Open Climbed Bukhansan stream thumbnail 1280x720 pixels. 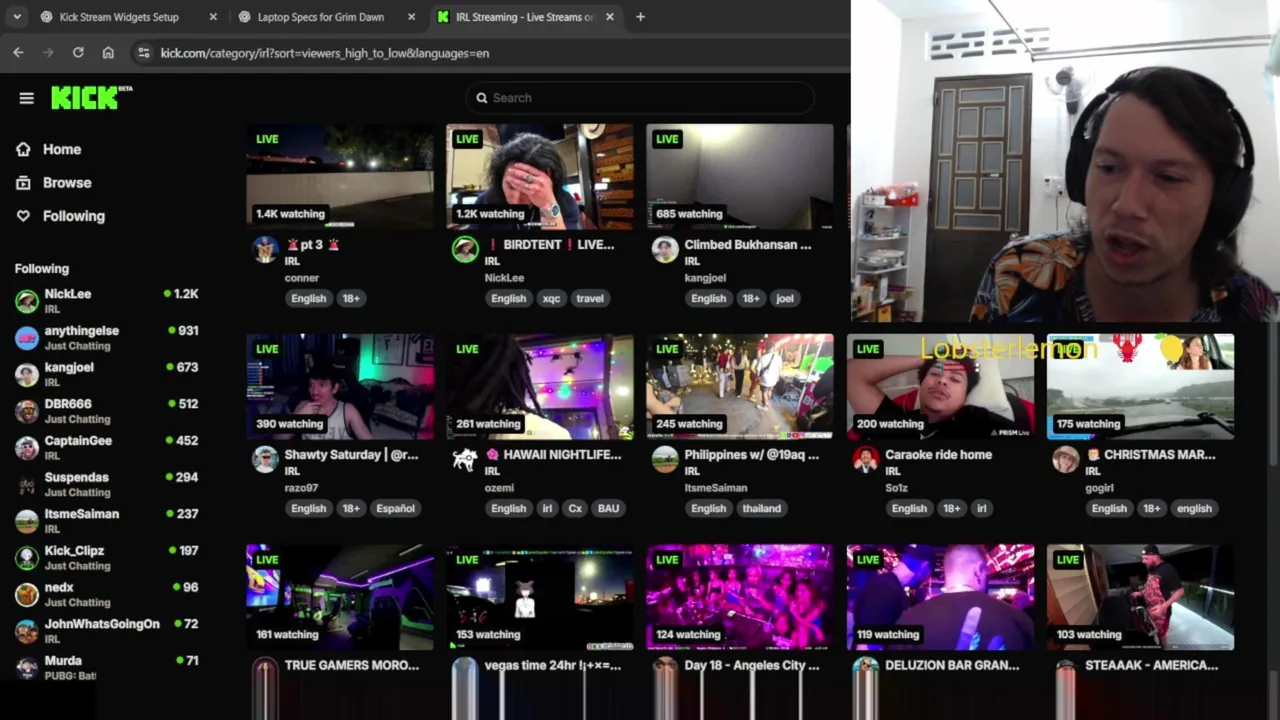(x=740, y=176)
